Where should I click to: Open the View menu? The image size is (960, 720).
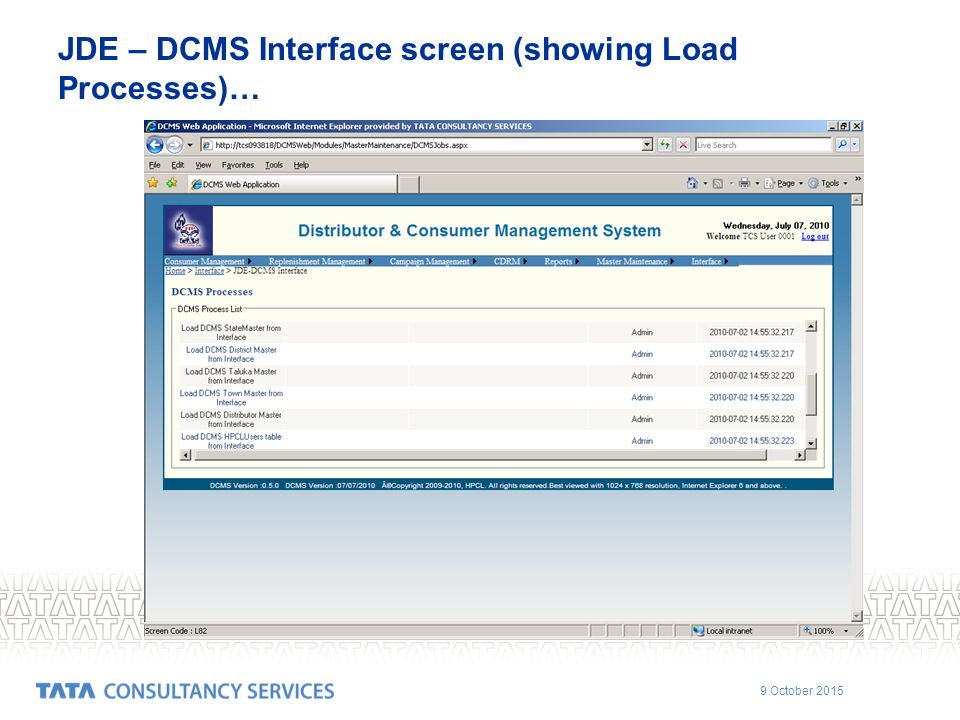[x=203, y=165]
